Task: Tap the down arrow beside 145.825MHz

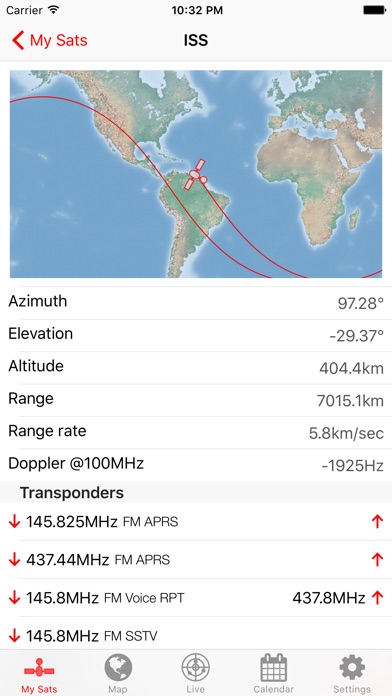Action: click(x=14, y=522)
